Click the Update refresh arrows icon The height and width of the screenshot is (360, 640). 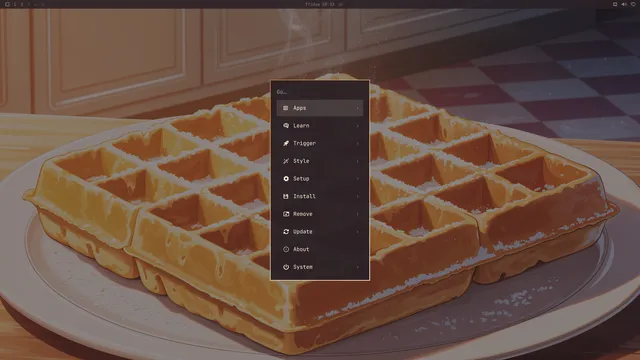coord(286,231)
